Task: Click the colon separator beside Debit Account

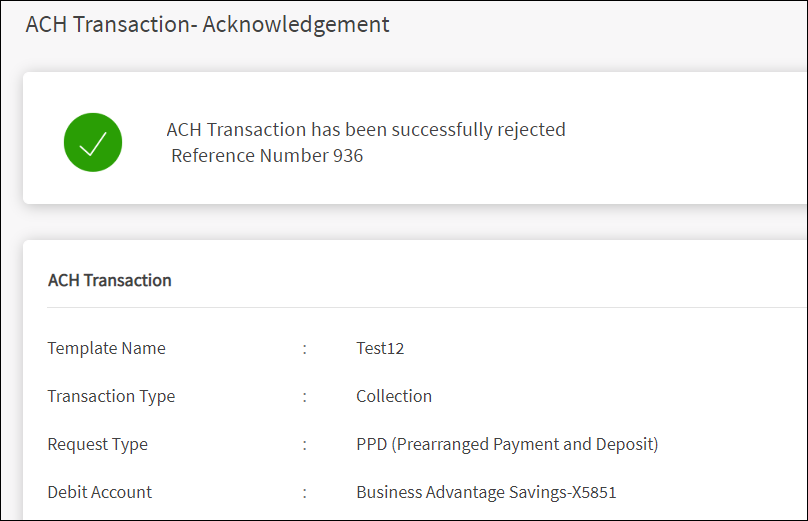Action: [x=305, y=493]
